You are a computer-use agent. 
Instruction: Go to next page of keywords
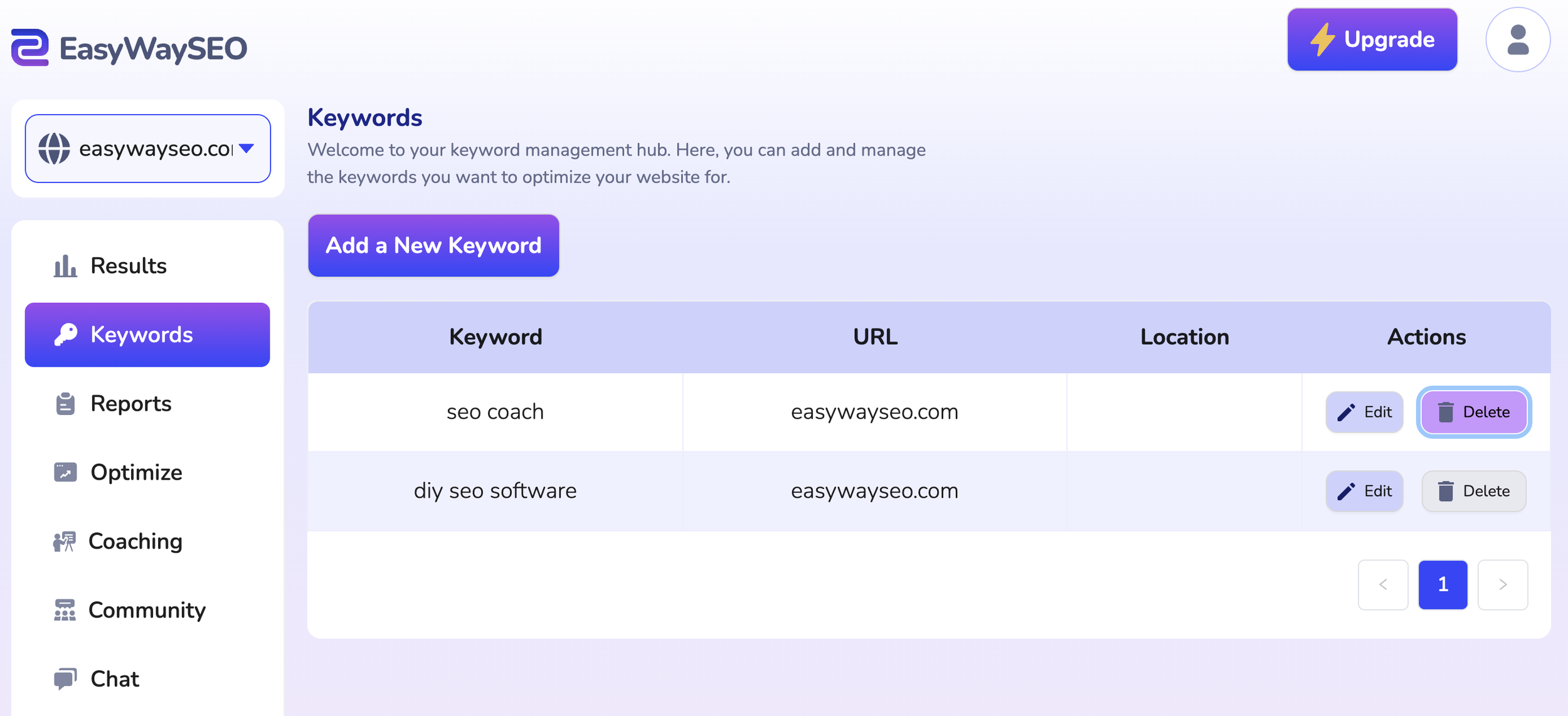click(1502, 584)
